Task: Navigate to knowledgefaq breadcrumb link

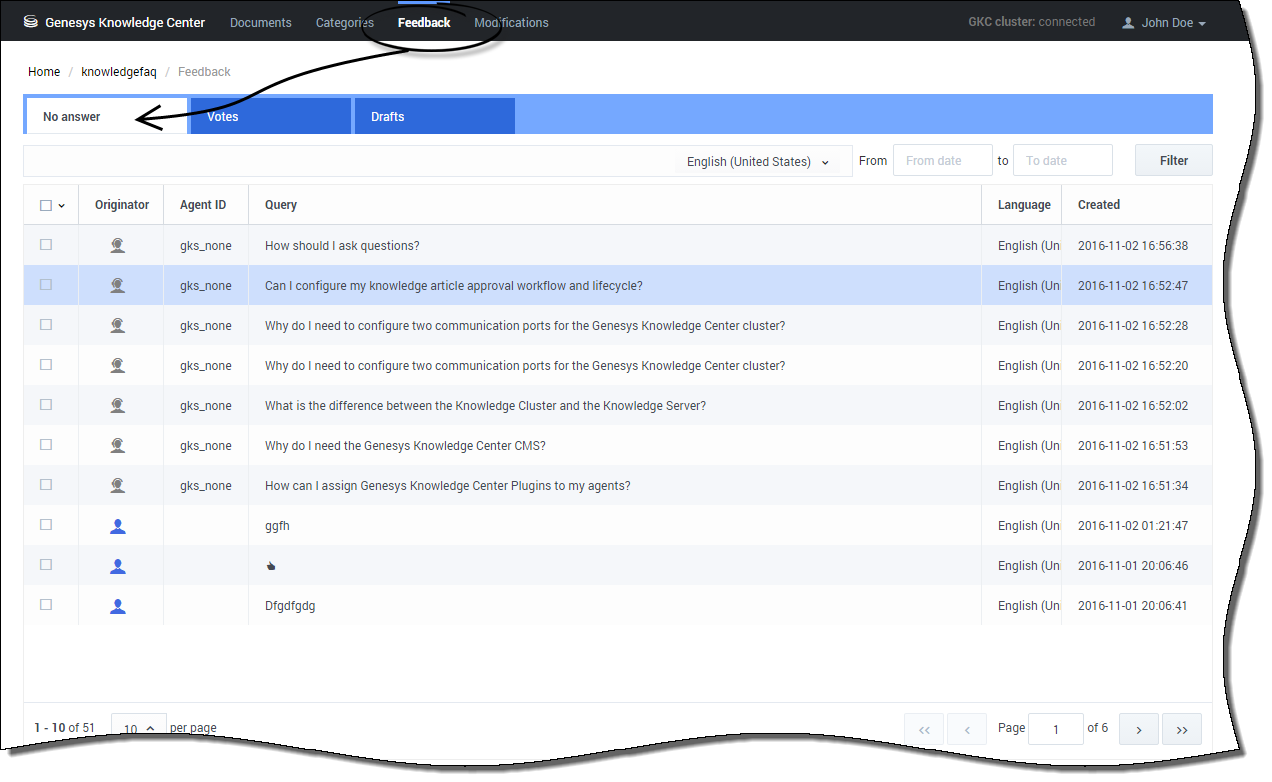Action: (119, 72)
